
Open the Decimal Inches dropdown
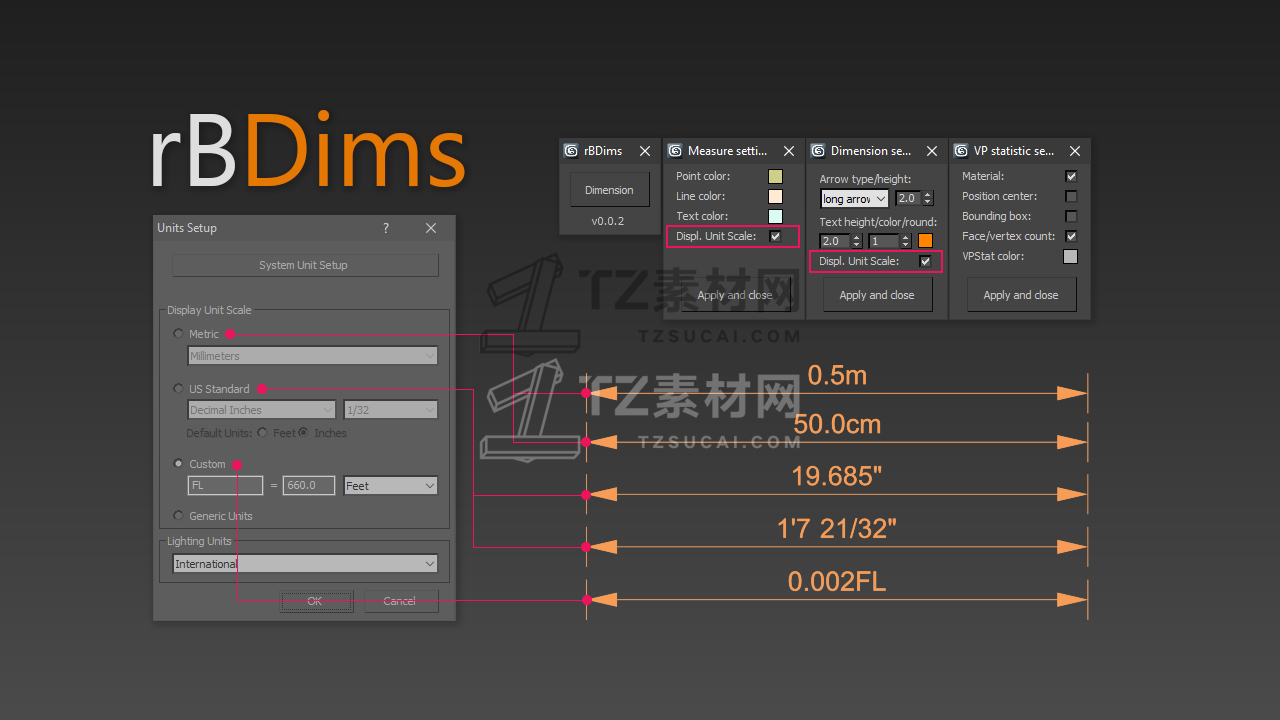click(x=262, y=410)
